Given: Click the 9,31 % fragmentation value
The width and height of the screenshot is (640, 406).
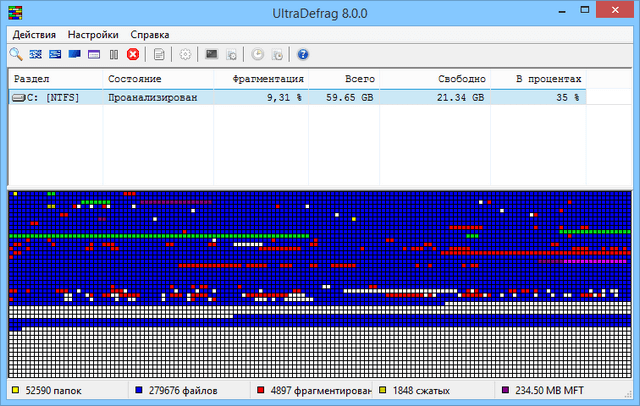Looking at the screenshot, I should tap(284, 98).
